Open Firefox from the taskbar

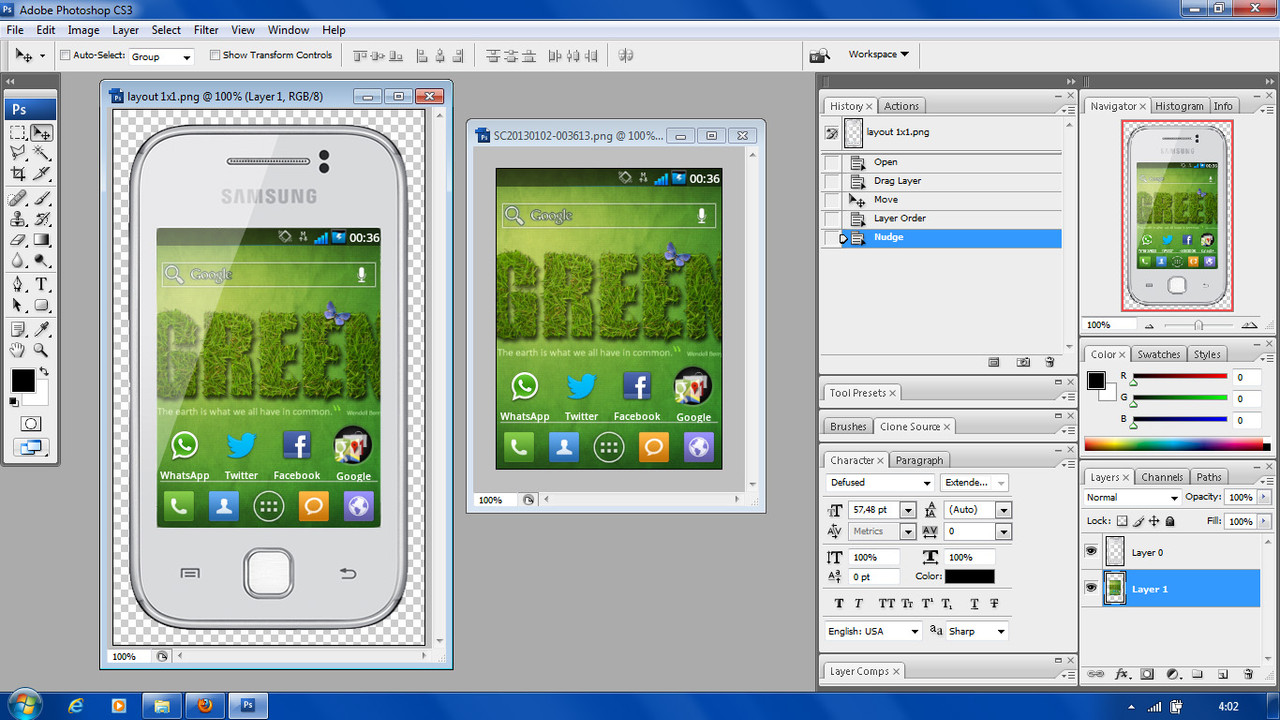(x=205, y=705)
